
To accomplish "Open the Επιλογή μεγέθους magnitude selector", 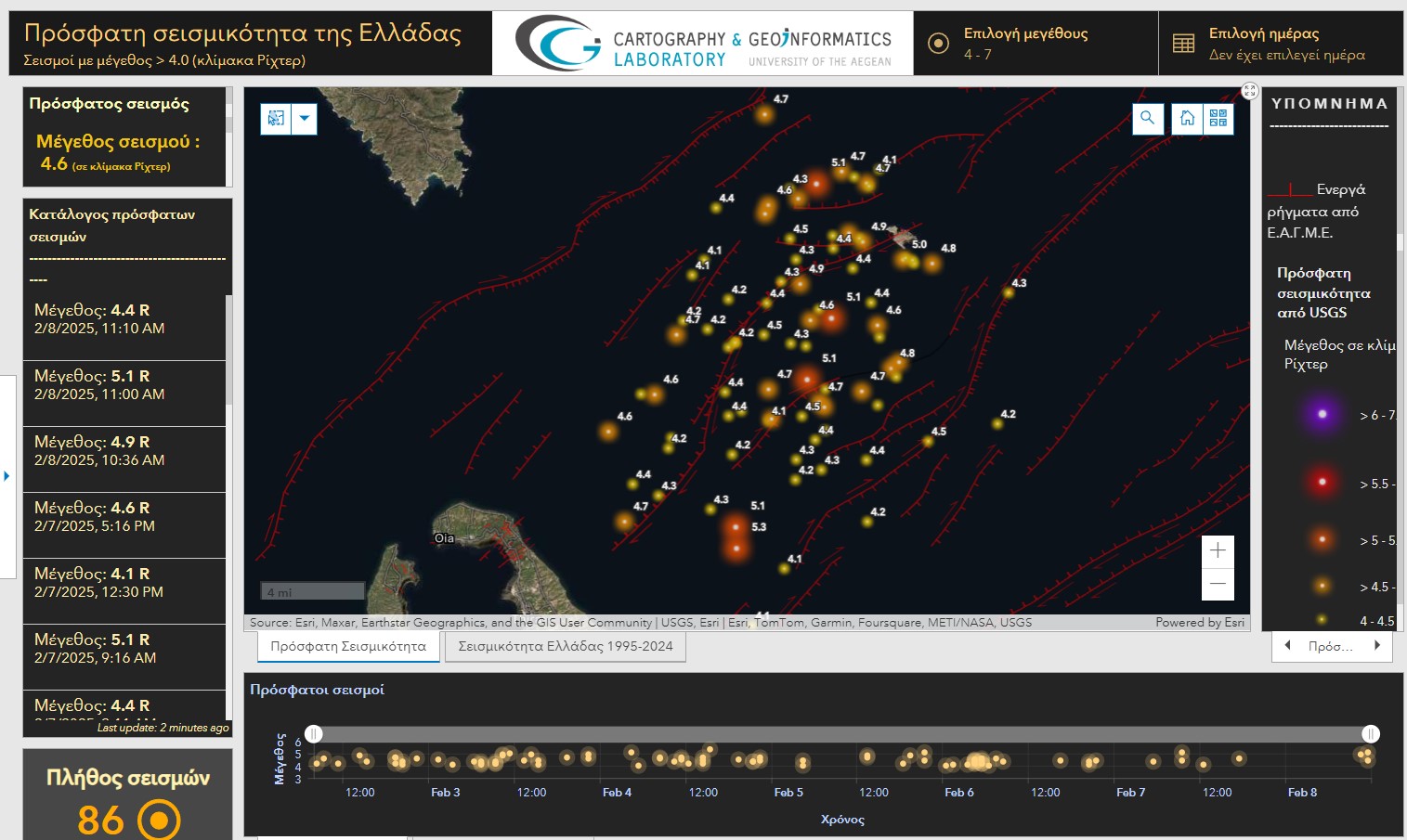I will tap(1036, 44).
